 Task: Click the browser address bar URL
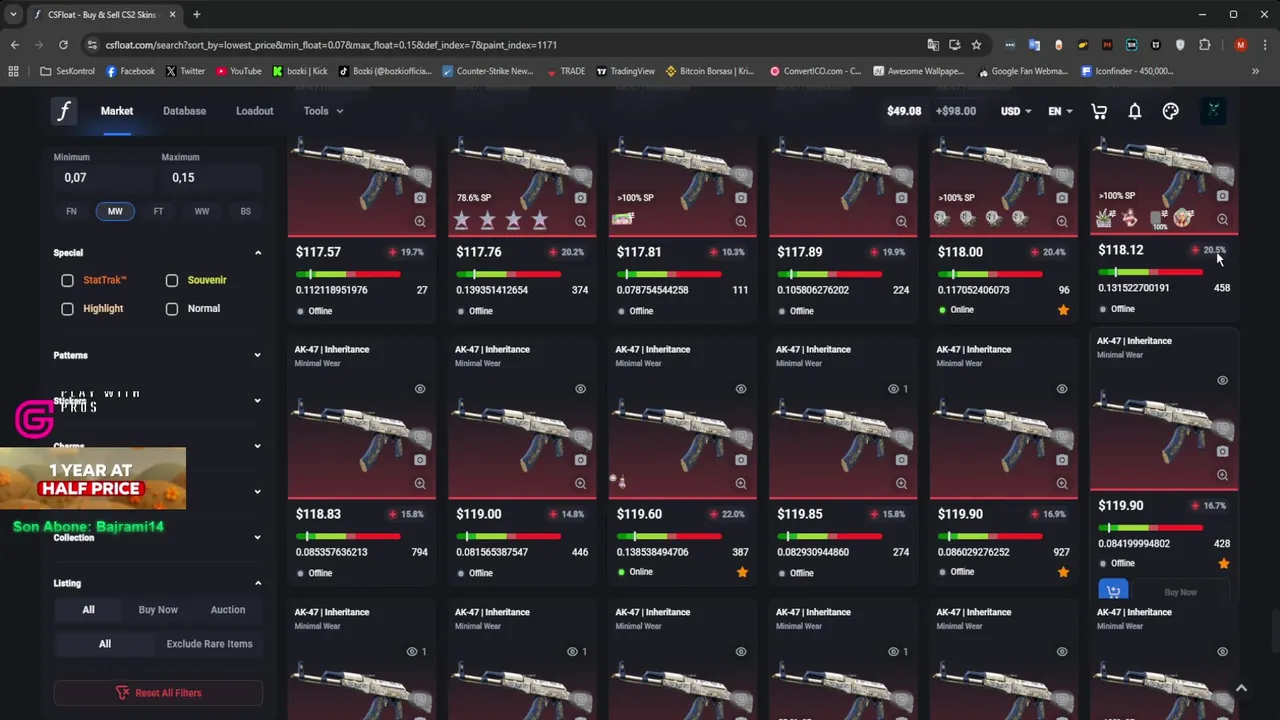(331, 45)
